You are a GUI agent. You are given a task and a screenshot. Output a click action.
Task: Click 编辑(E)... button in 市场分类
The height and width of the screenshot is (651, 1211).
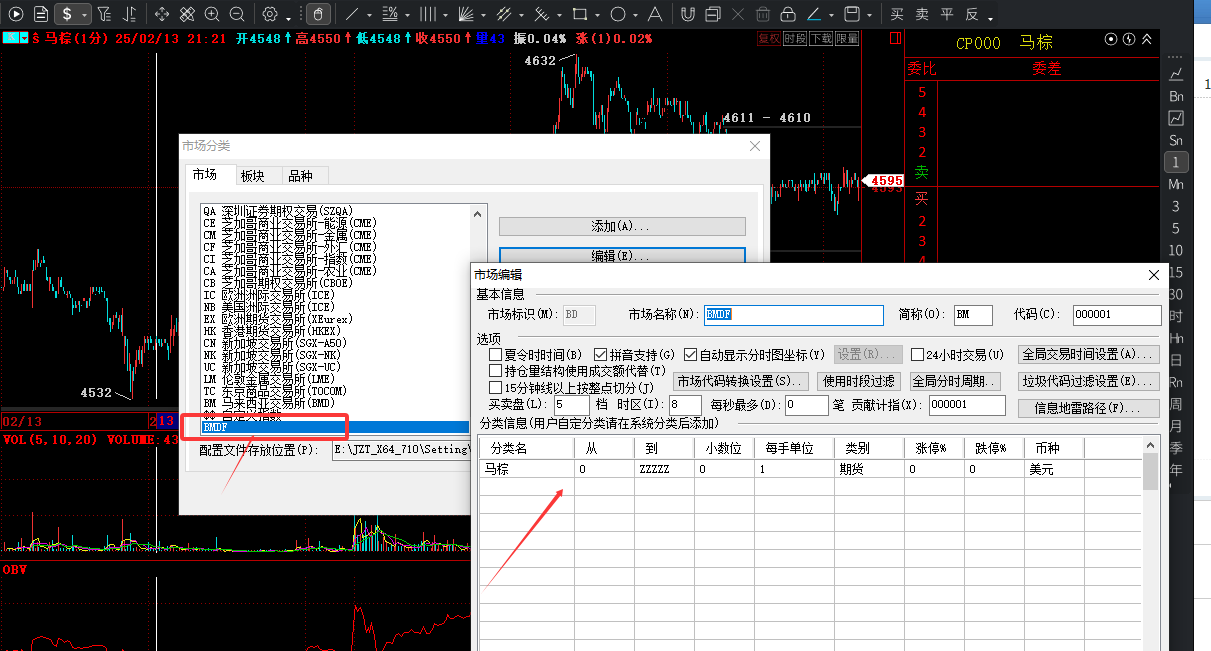(622, 256)
